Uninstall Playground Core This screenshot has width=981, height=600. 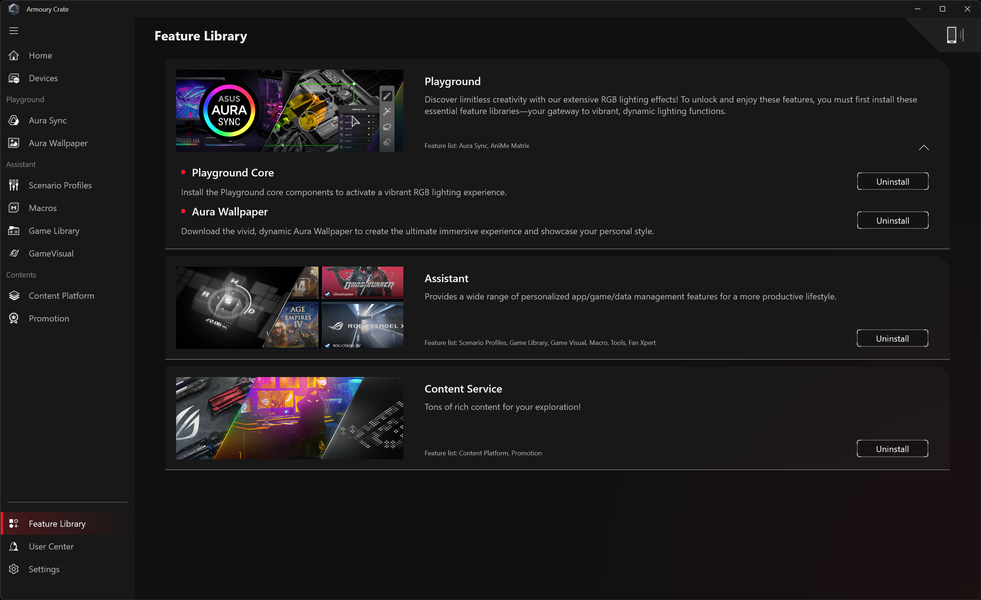click(x=892, y=181)
